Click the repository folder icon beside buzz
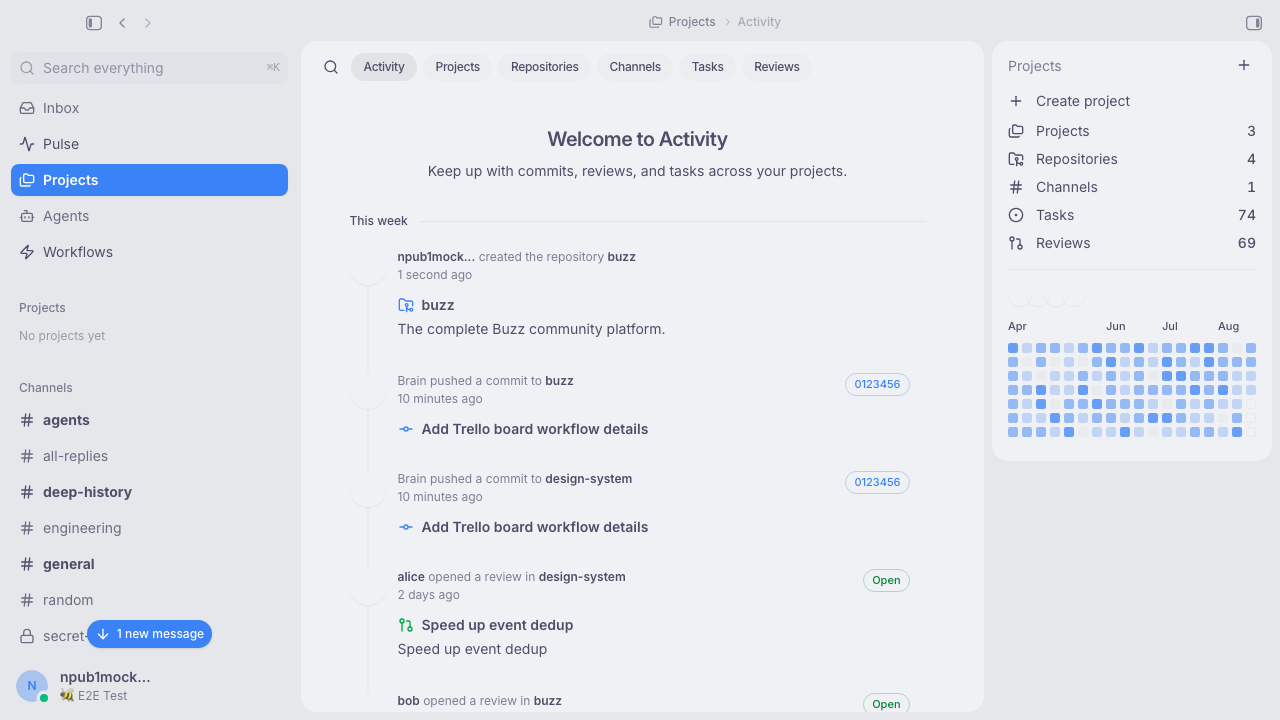Image resolution: width=1280 pixels, height=720 pixels. [x=406, y=305]
